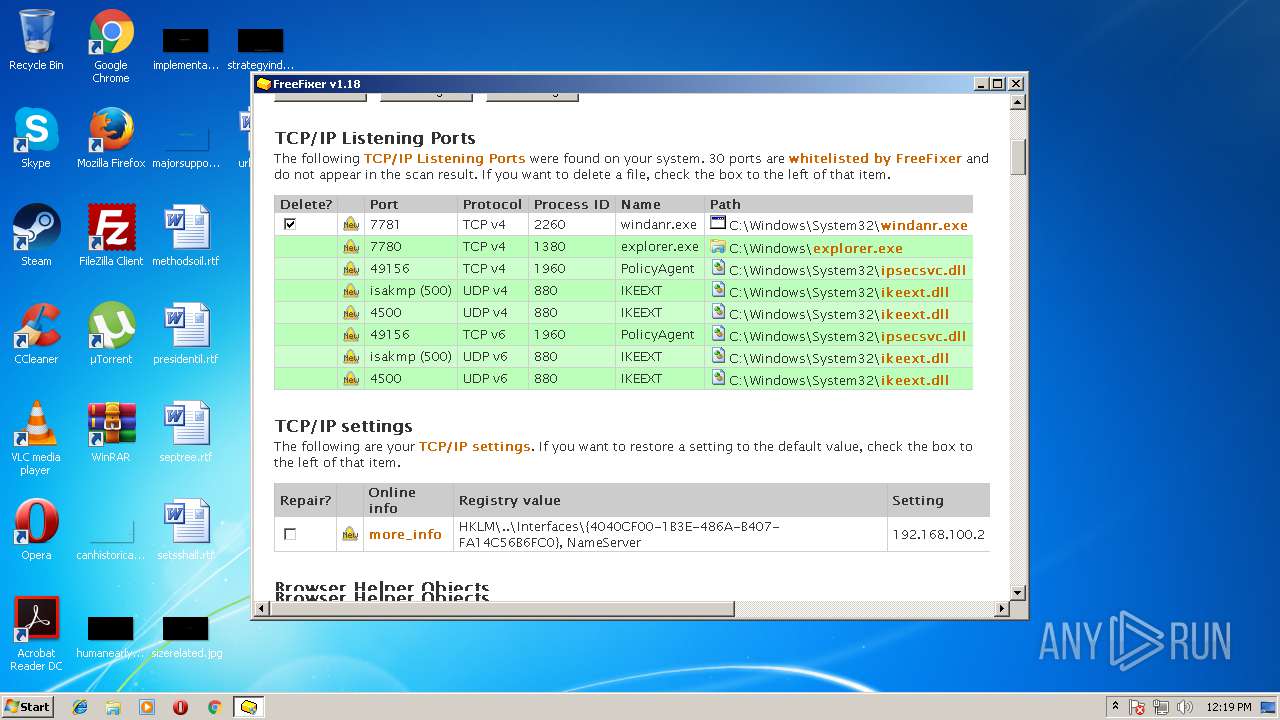Screen dimensions: 1280x720
Task: Click the 'Process ID' column header
Action: (x=571, y=204)
